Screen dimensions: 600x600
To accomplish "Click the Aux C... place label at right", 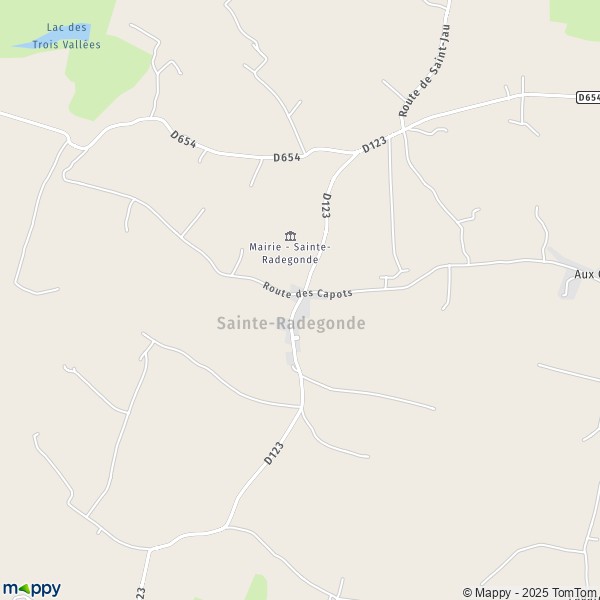I will pos(587,274).
